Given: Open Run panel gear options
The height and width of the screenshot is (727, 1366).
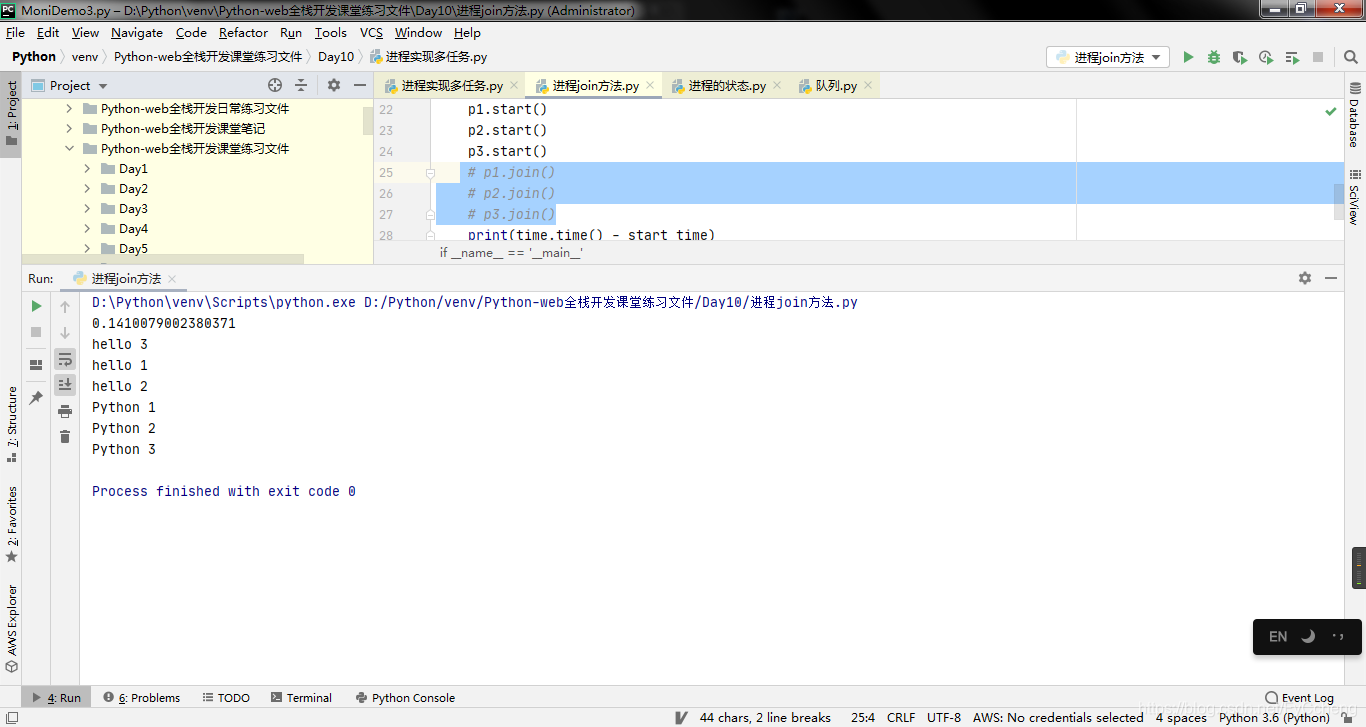Looking at the screenshot, I should [1305, 278].
